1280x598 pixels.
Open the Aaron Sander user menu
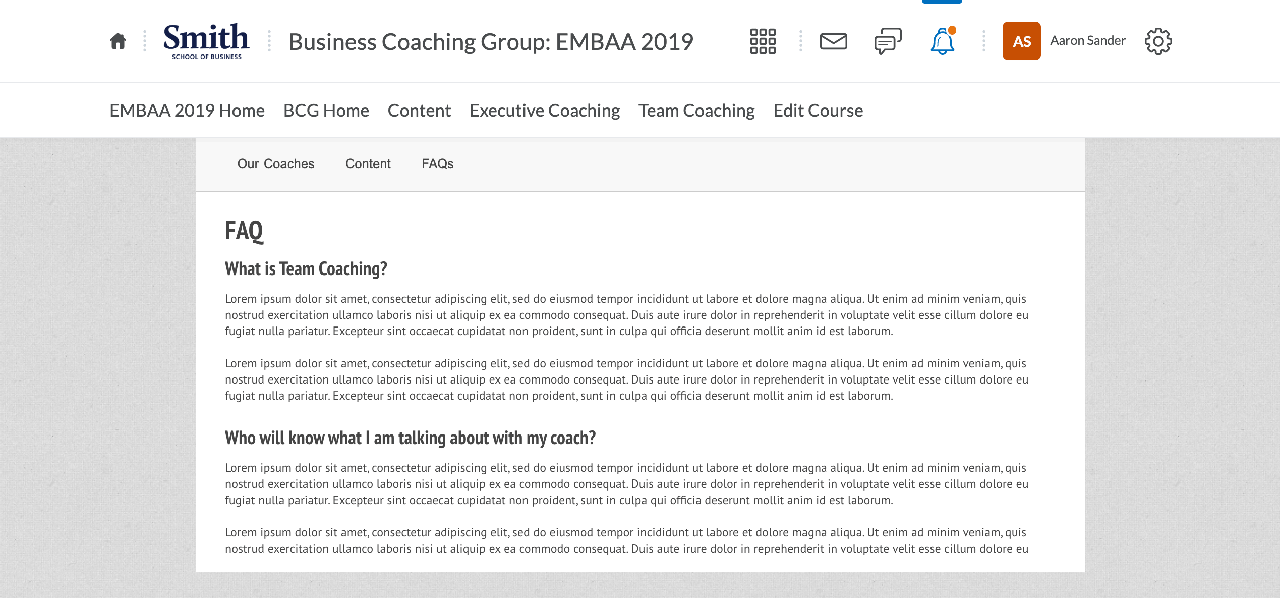click(1088, 41)
